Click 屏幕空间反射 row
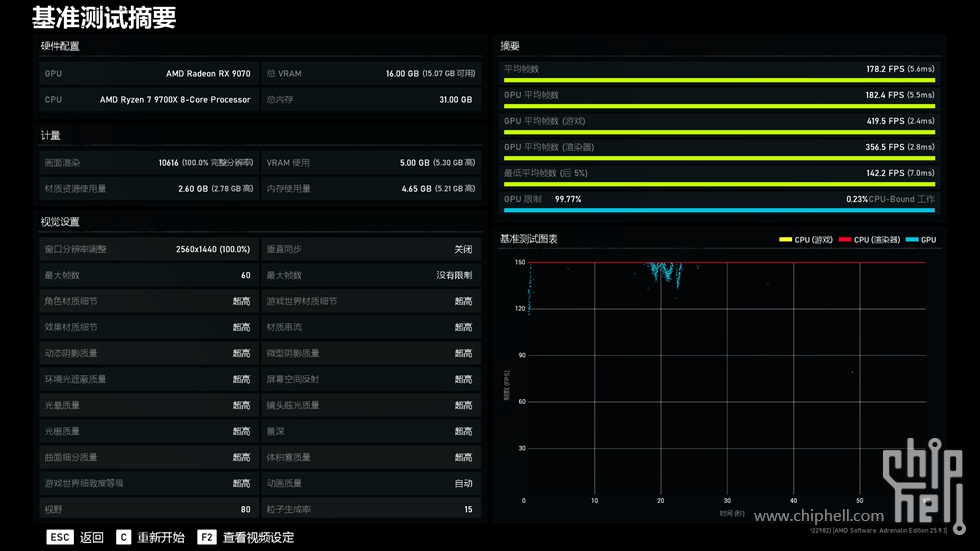 371,379
